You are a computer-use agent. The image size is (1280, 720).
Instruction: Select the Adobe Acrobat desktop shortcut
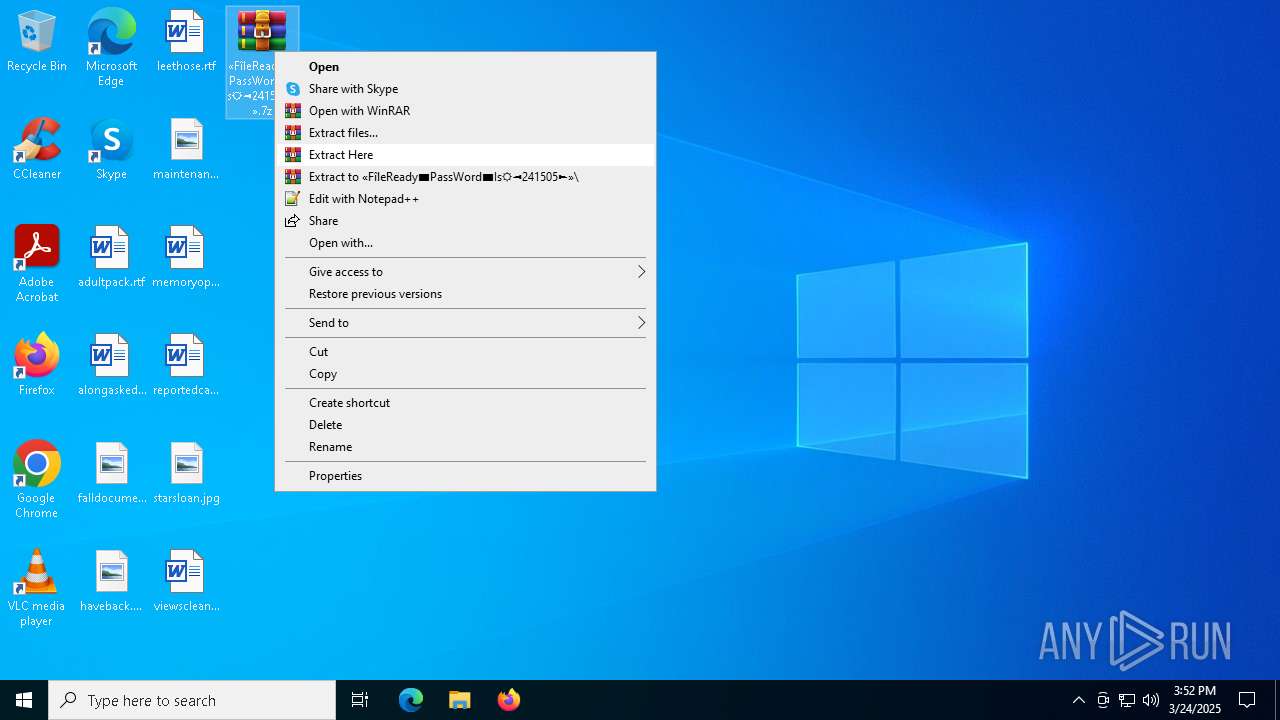point(37,264)
